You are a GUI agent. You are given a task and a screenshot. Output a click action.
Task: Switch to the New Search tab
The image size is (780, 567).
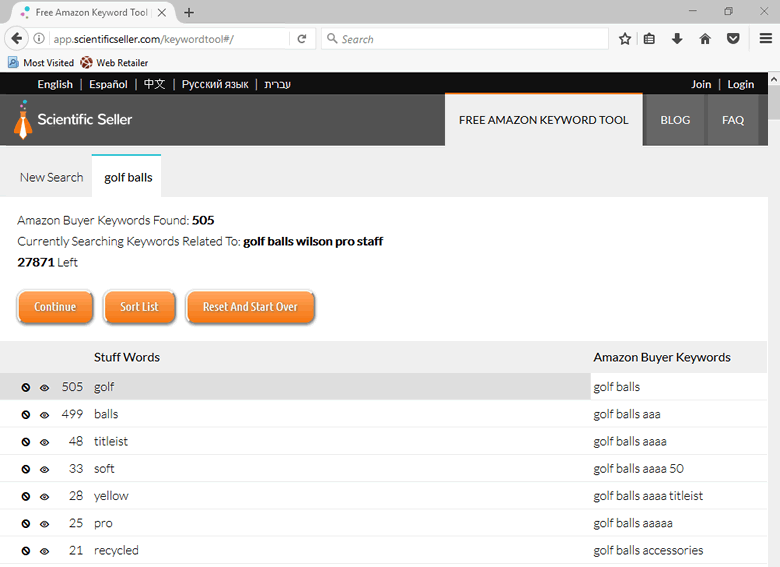51,177
